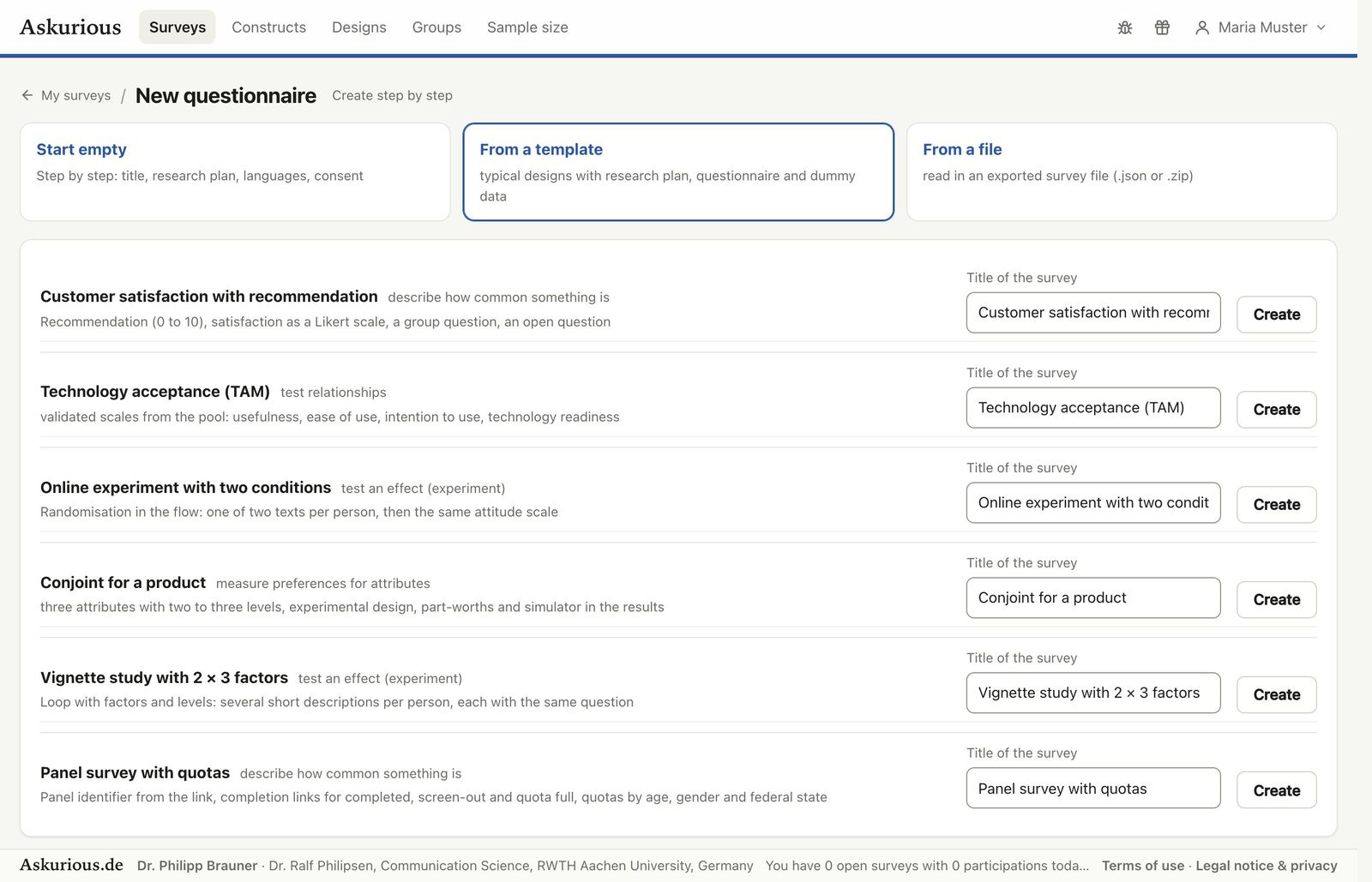Create the Technology acceptance (TAM) survey
Image resolution: width=1372 pixels, height=882 pixels.
coord(1276,409)
